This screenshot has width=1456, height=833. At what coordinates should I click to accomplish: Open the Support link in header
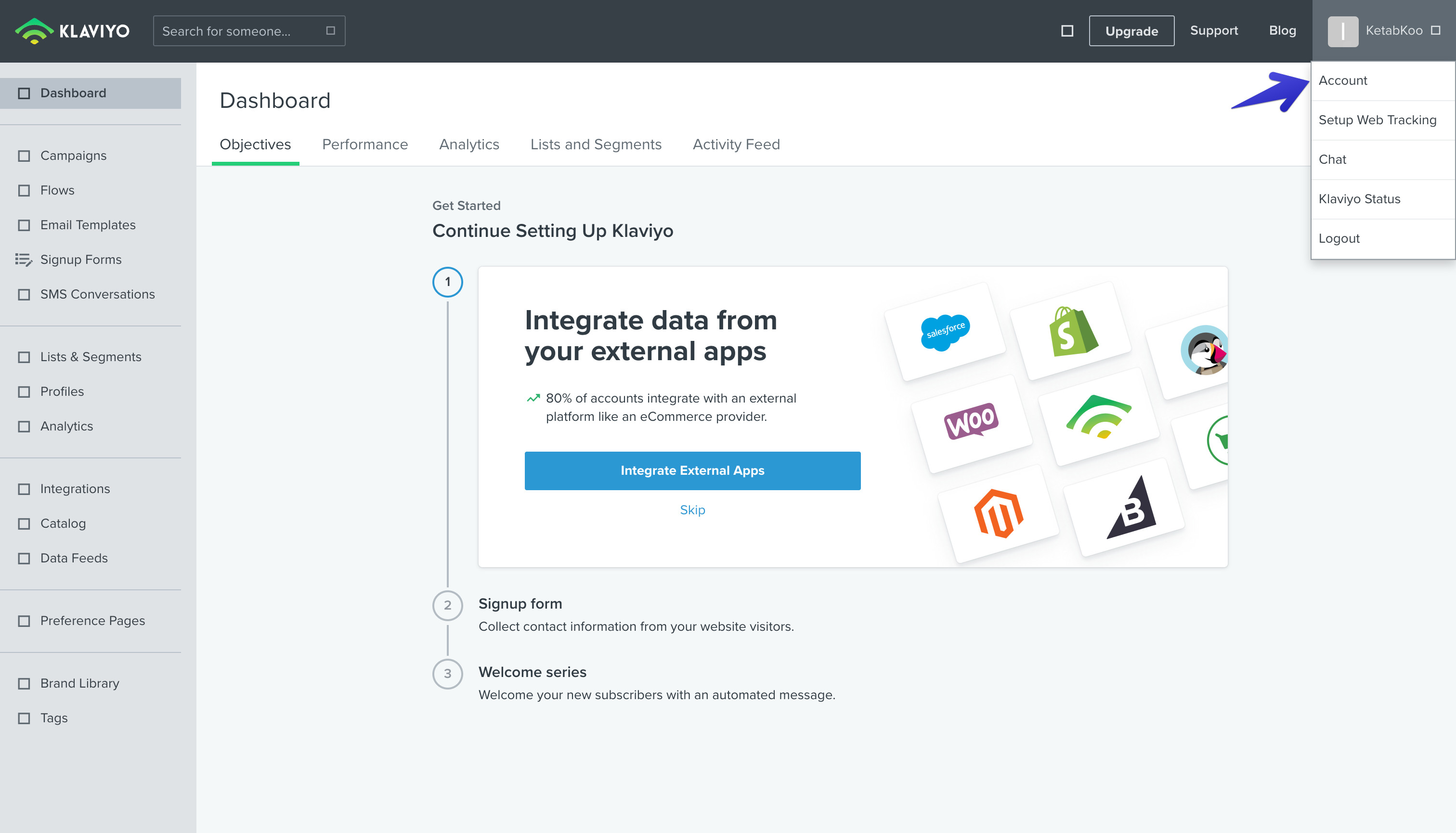(x=1214, y=31)
